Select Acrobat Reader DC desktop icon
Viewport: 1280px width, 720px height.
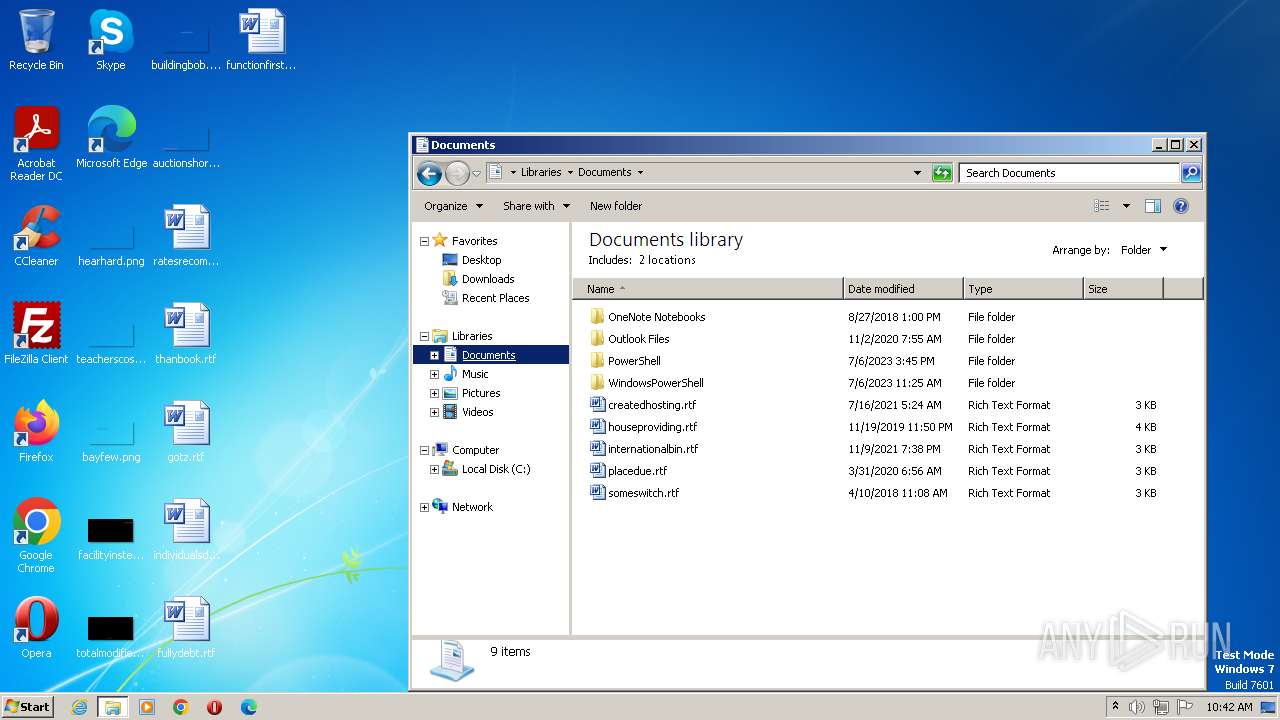36,144
